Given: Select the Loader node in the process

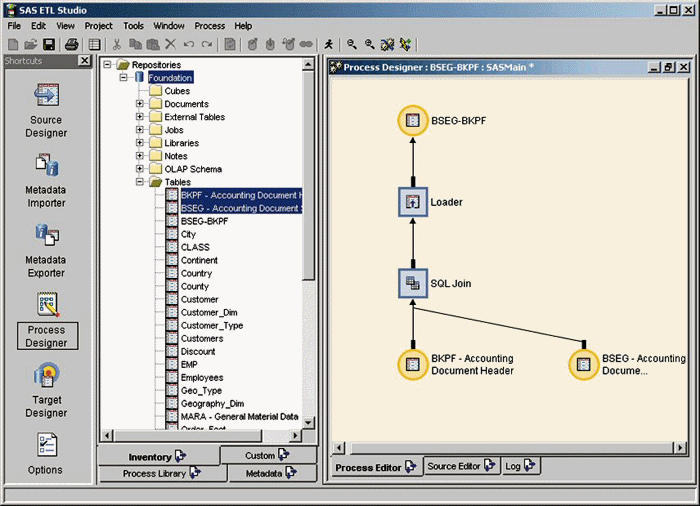Looking at the screenshot, I should pos(413,202).
